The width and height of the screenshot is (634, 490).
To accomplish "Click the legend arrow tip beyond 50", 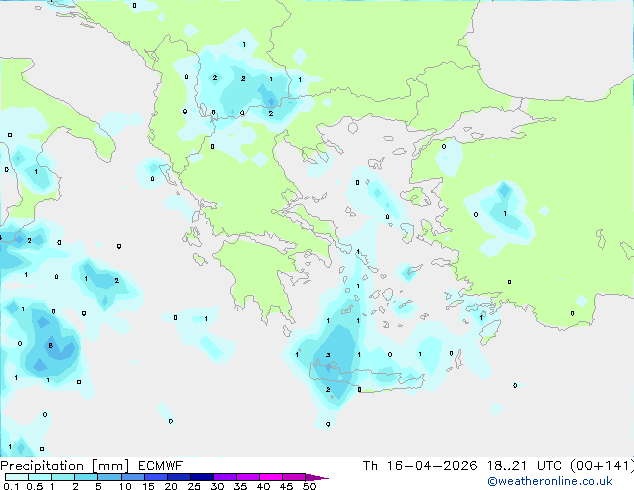I will (x=317, y=478).
